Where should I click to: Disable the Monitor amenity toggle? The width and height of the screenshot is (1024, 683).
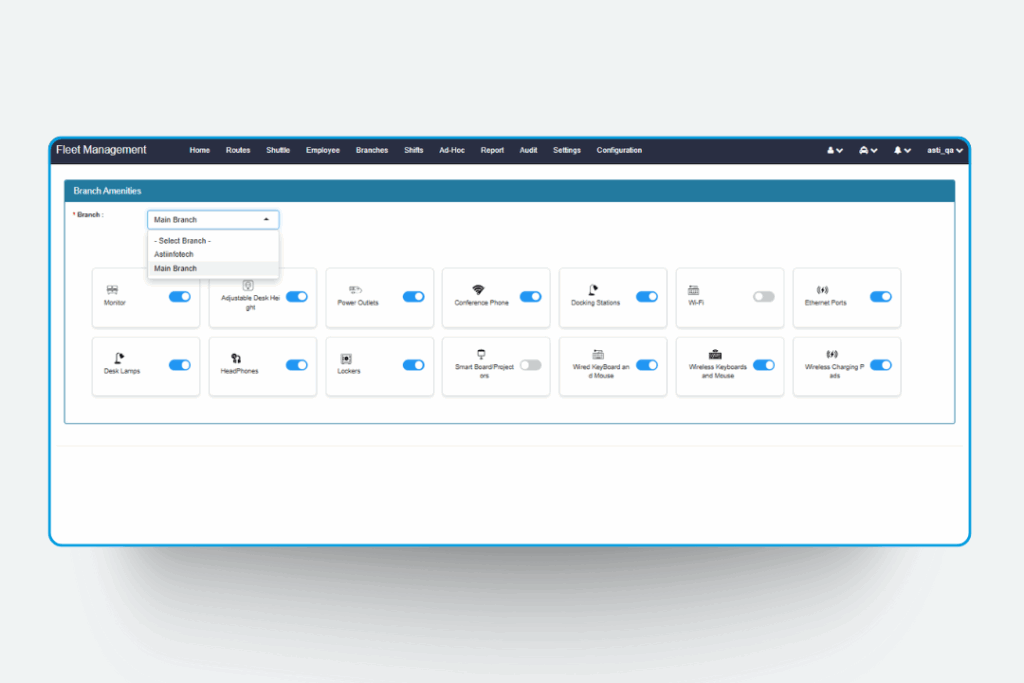point(180,297)
